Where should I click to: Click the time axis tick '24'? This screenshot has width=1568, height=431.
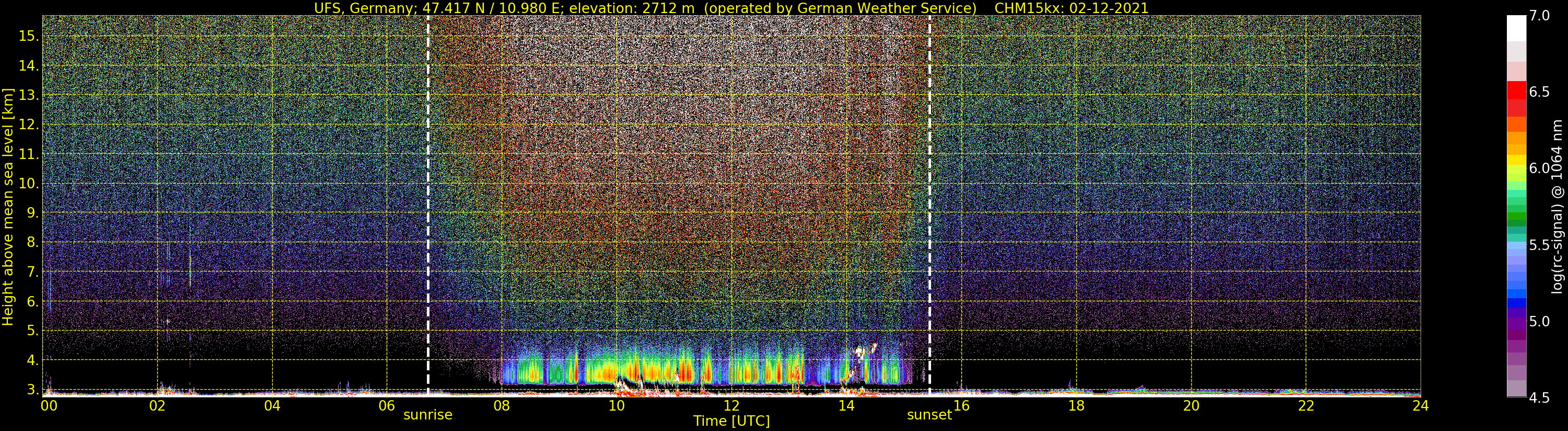click(x=1420, y=405)
